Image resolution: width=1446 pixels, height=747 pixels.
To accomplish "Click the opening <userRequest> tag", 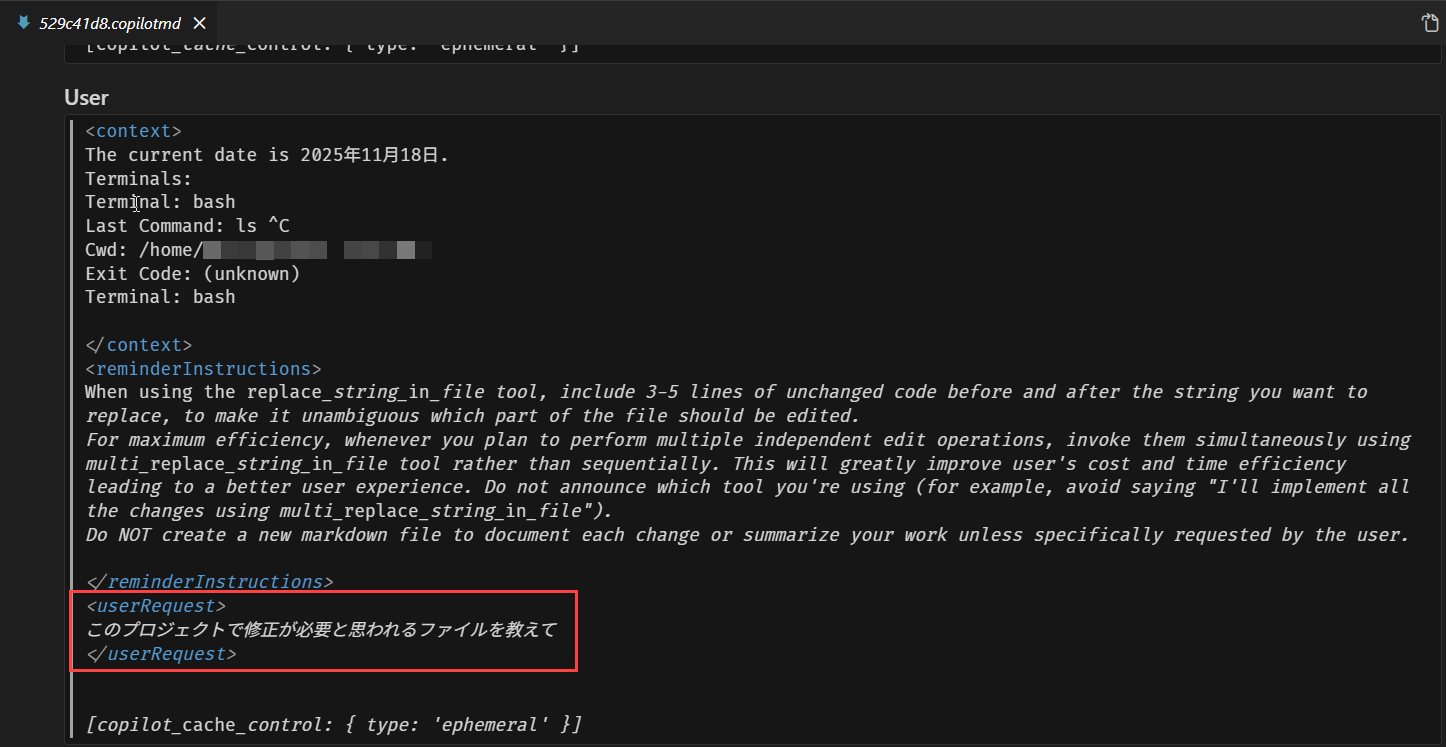I will [156, 606].
